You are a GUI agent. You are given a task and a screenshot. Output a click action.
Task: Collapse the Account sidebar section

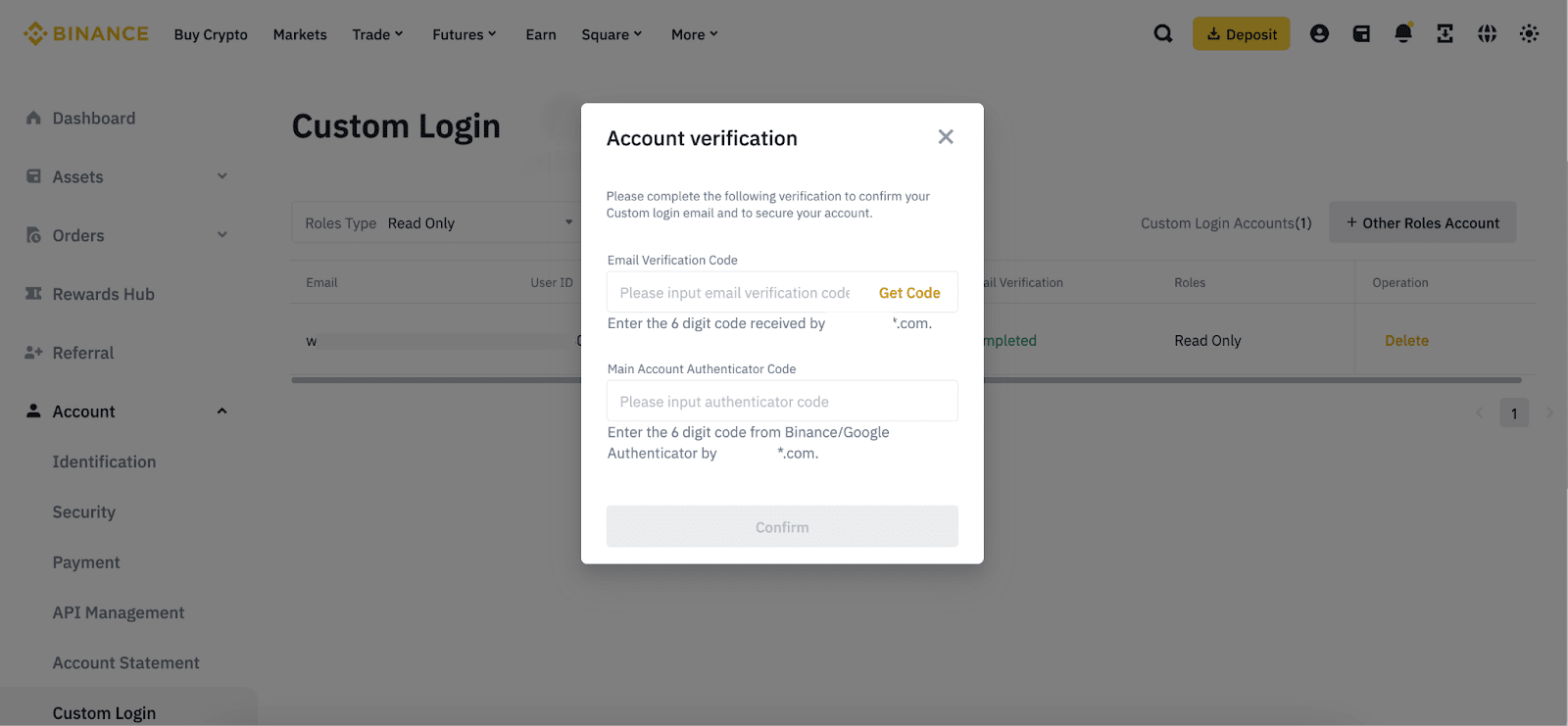pos(222,411)
